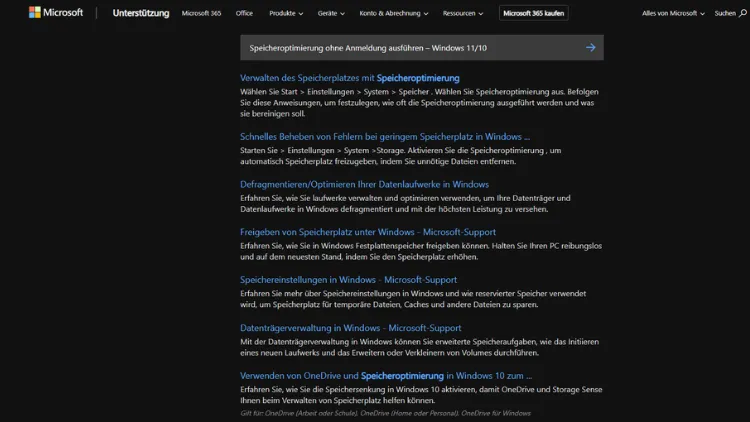This screenshot has width=750, height=422.
Task: Expand the Ressourcen dropdown
Action: tap(463, 13)
